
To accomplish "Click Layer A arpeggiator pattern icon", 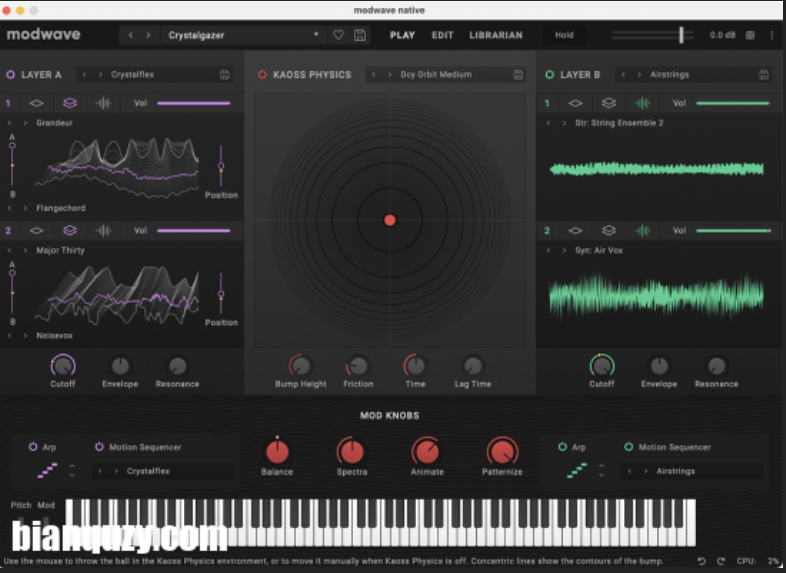I will click(x=48, y=470).
